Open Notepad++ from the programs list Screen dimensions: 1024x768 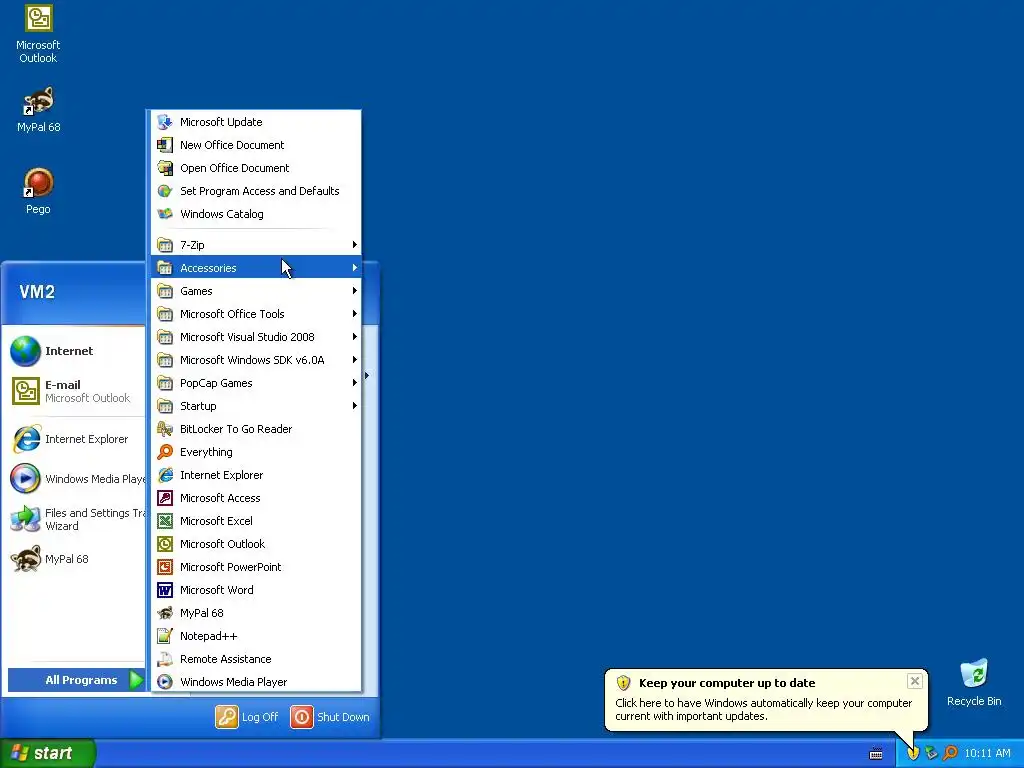255,636
